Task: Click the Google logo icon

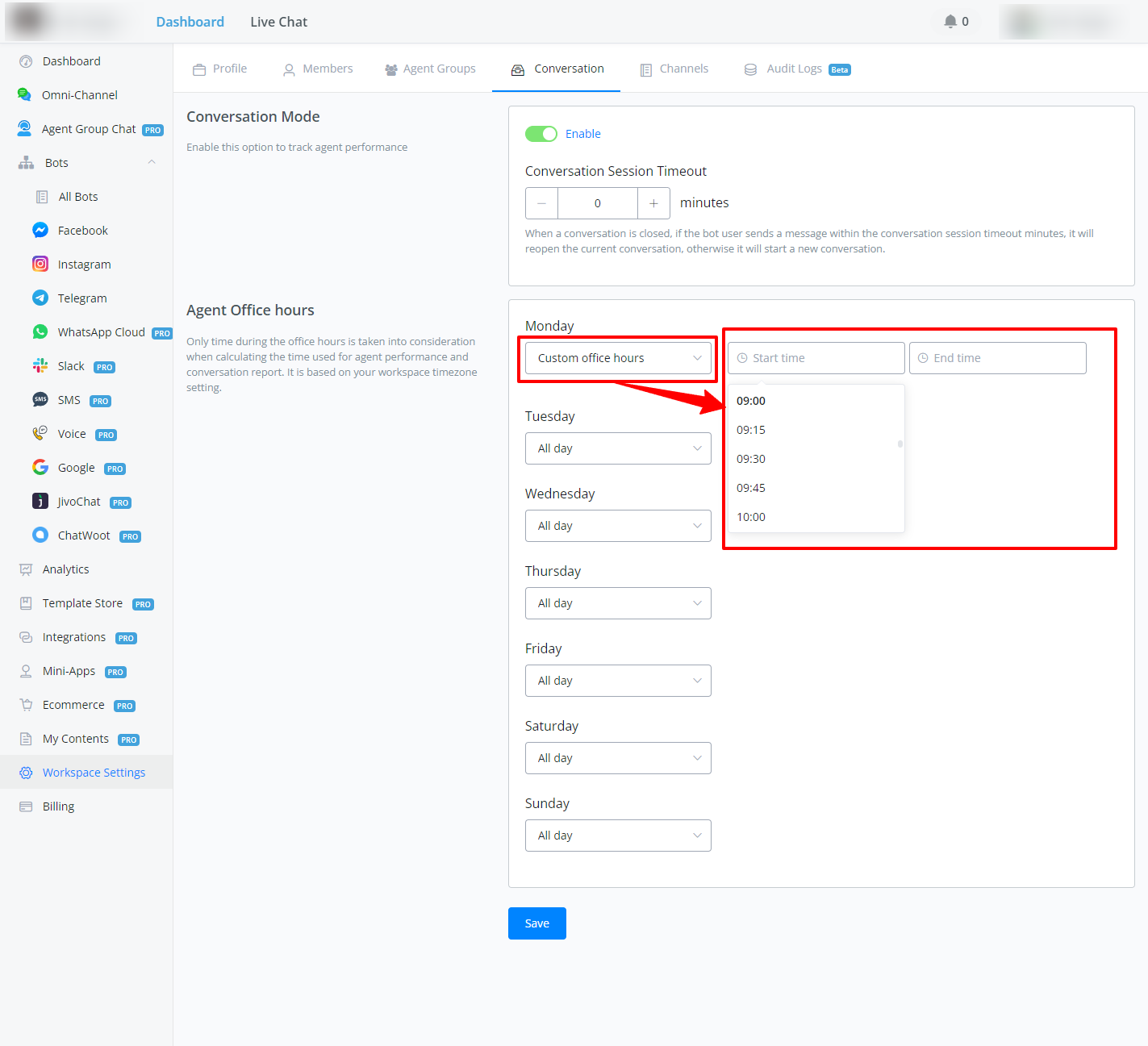Action: tap(40, 468)
